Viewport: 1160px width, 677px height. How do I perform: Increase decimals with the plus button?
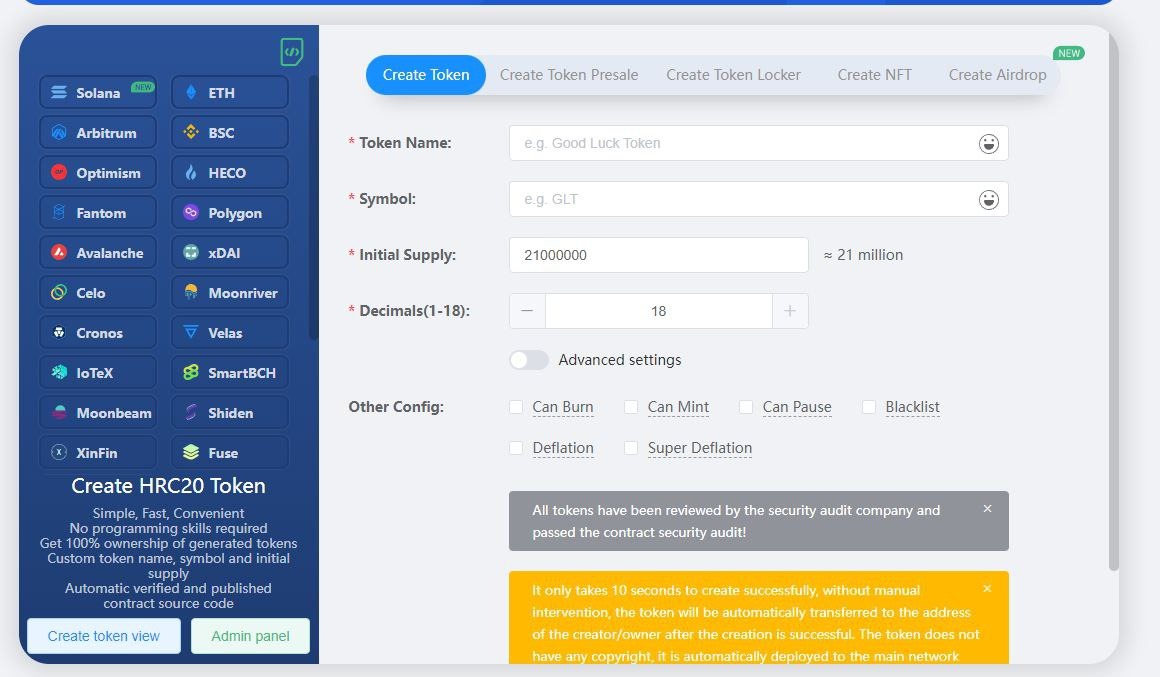point(790,311)
